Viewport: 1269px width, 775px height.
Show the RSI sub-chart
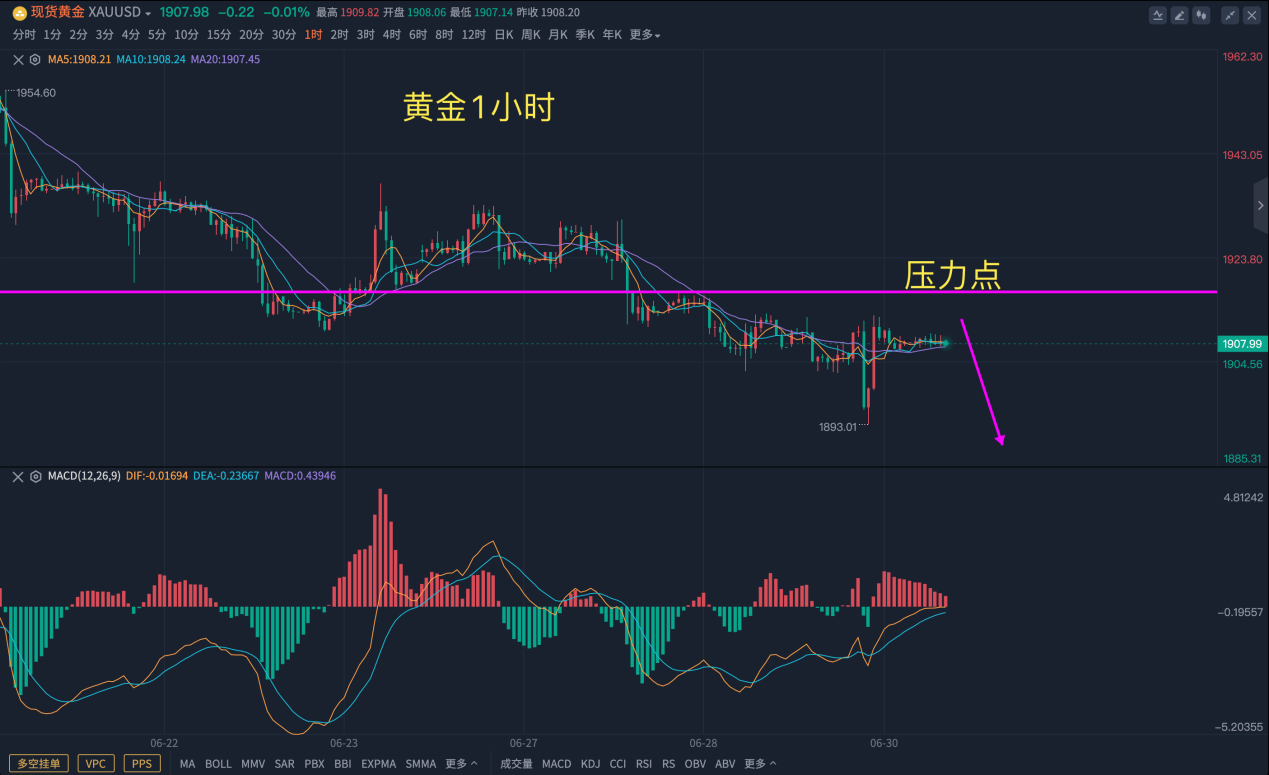[644, 764]
